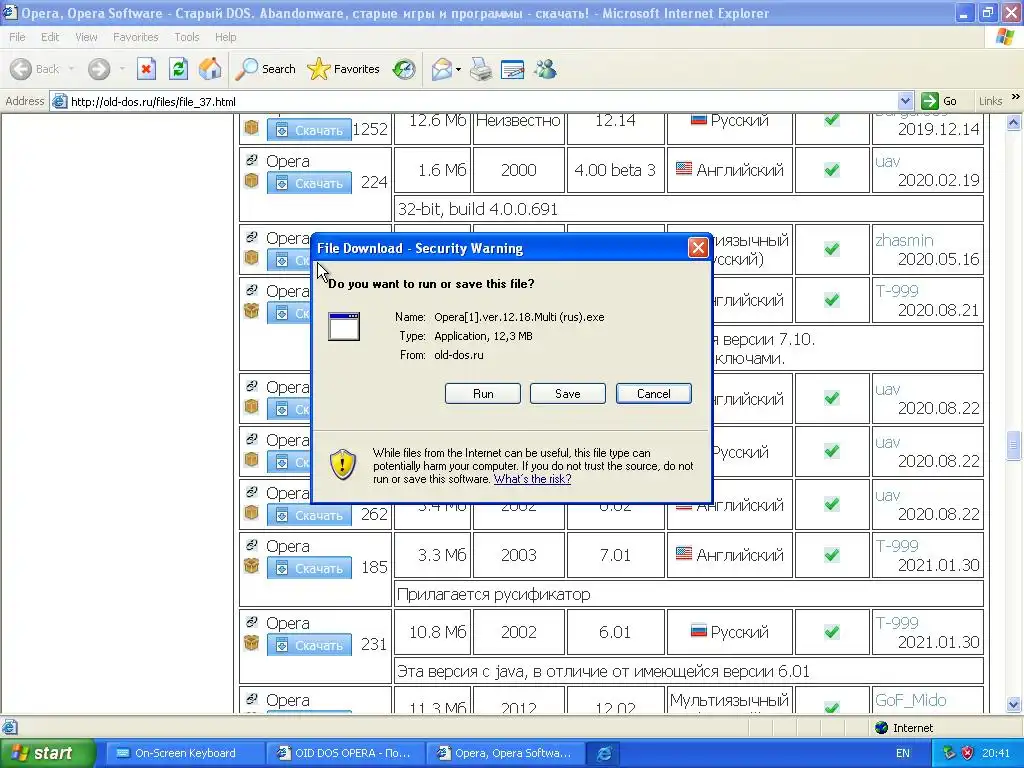The height and width of the screenshot is (768, 1024).
Task: Open the Edit menu
Action: coord(50,37)
